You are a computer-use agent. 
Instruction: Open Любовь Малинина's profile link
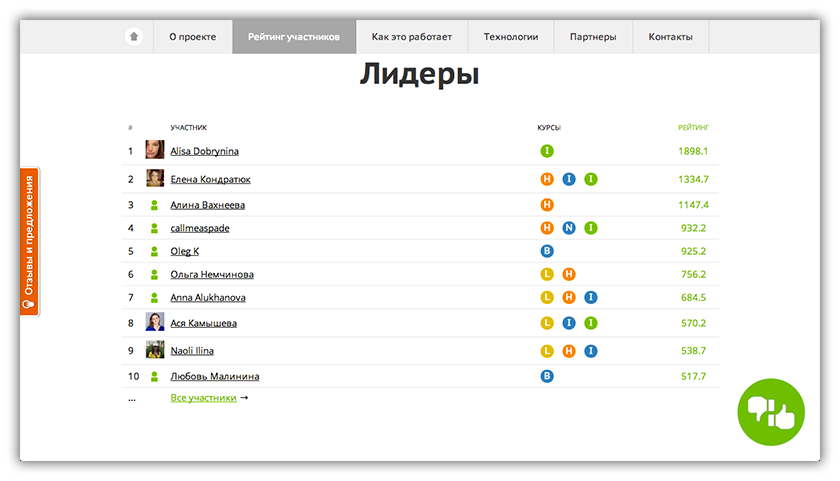(215, 377)
